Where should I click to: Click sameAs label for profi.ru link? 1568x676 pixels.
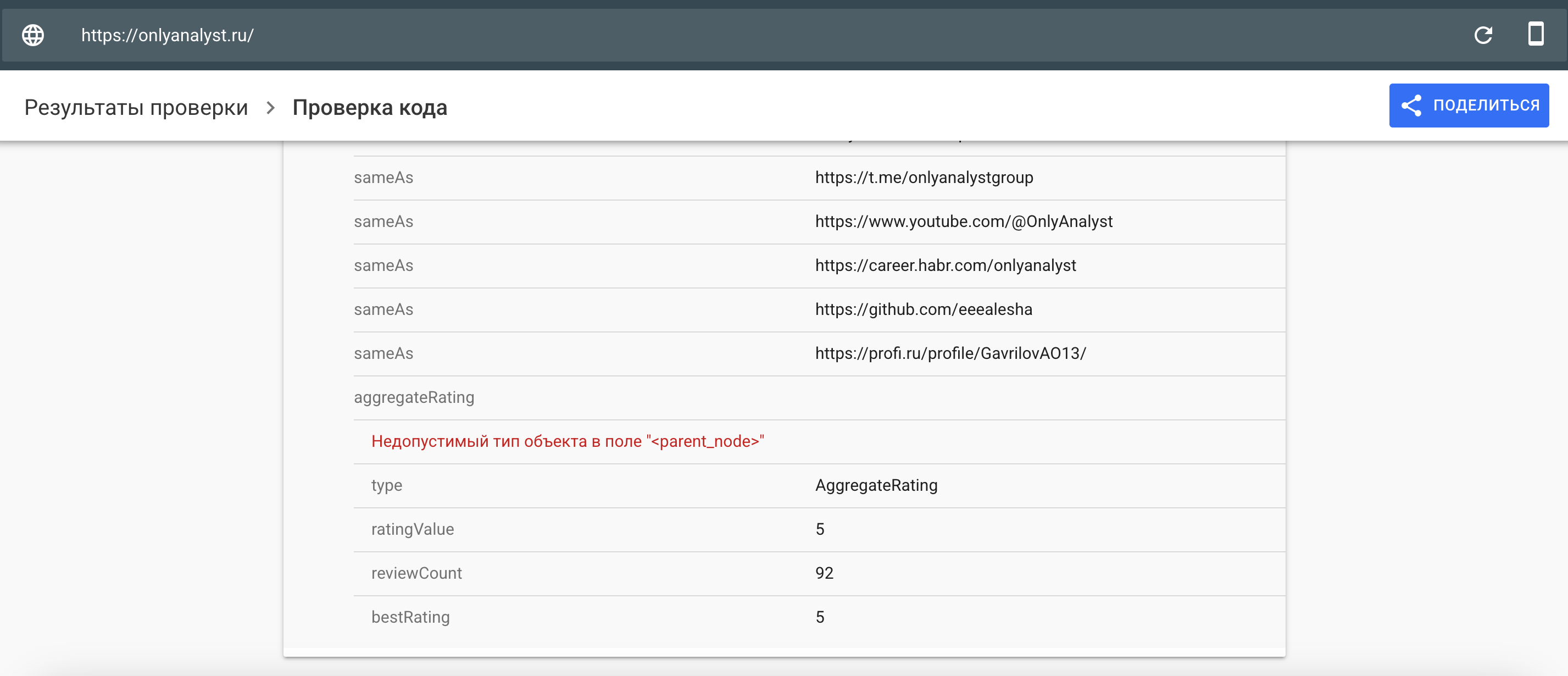click(x=383, y=353)
